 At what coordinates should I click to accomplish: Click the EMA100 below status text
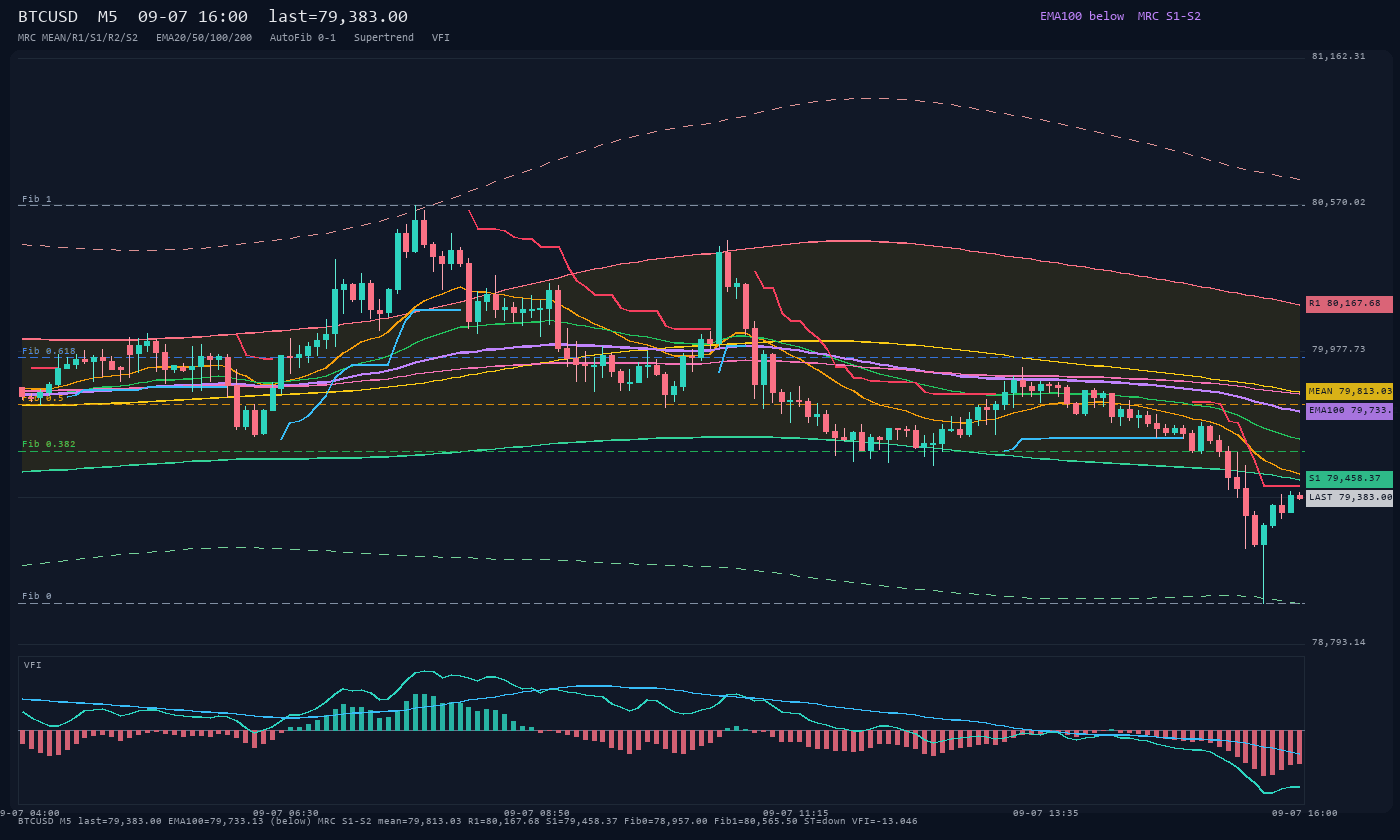point(1082,16)
